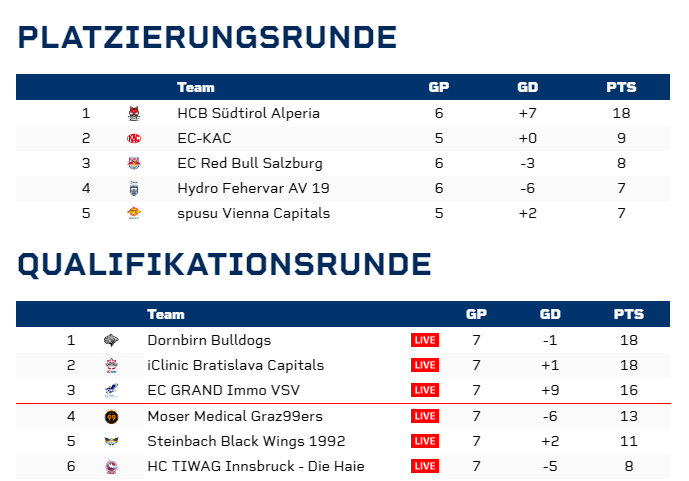
Task: Click the HCB Südtirol Alperia team logo
Action: pos(134,113)
